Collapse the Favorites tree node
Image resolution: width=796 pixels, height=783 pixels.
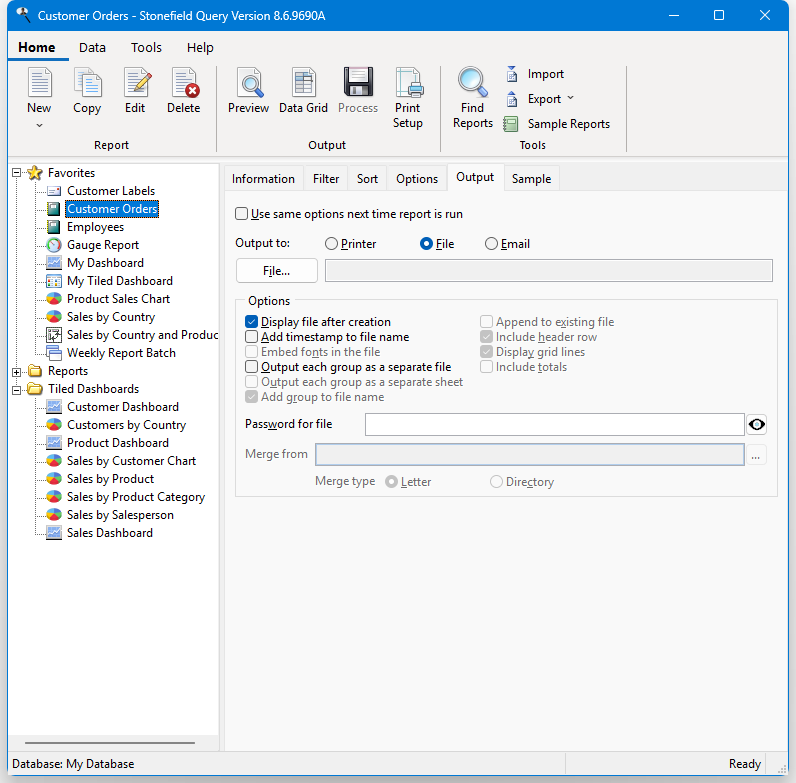point(17,173)
